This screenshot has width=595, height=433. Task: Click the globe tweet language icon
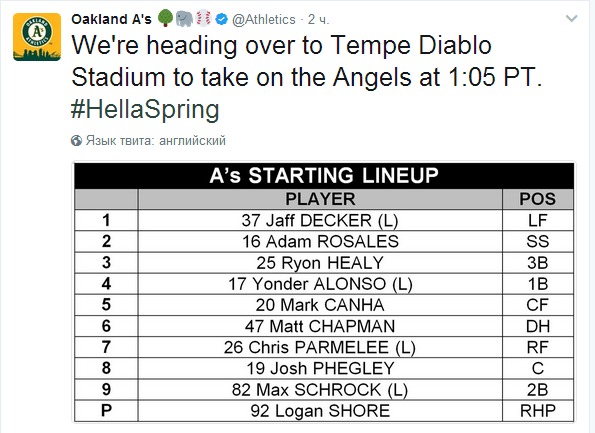click(x=76, y=141)
